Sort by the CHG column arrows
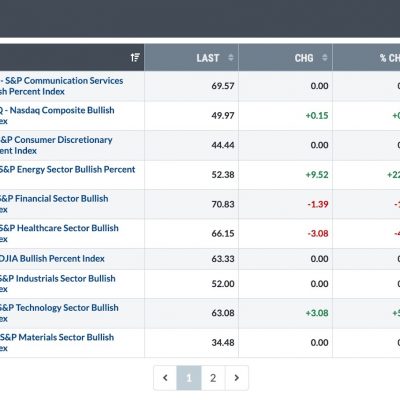The height and width of the screenshot is (400, 400). (325, 58)
